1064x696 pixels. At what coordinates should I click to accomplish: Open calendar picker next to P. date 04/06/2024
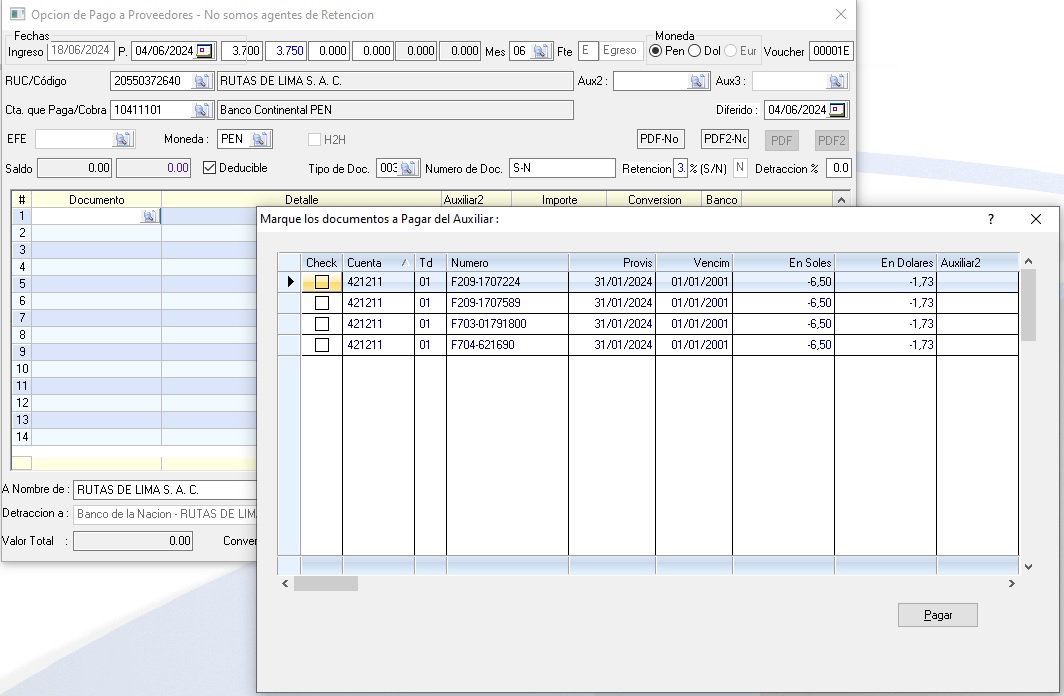(x=204, y=51)
